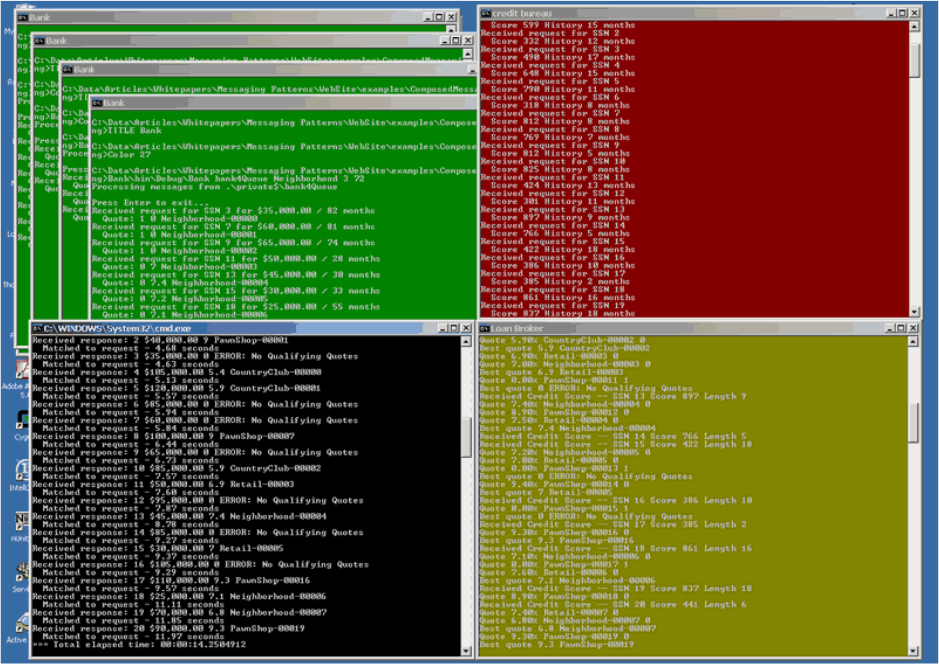The height and width of the screenshot is (664, 939).
Task: Click scroll-up arrow in credit bureau window
Action: click(914, 26)
